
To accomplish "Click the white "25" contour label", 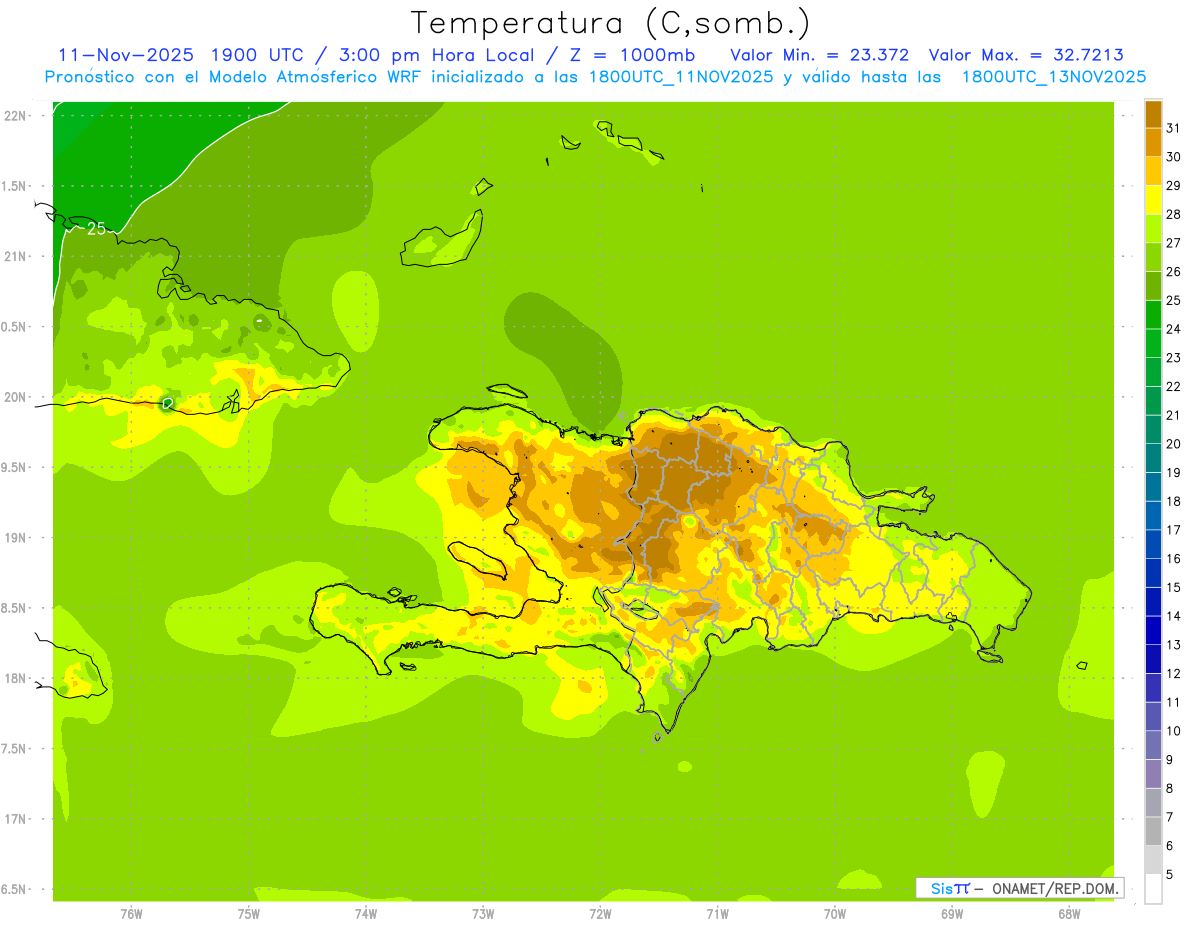I will pyautogui.click(x=95, y=229).
